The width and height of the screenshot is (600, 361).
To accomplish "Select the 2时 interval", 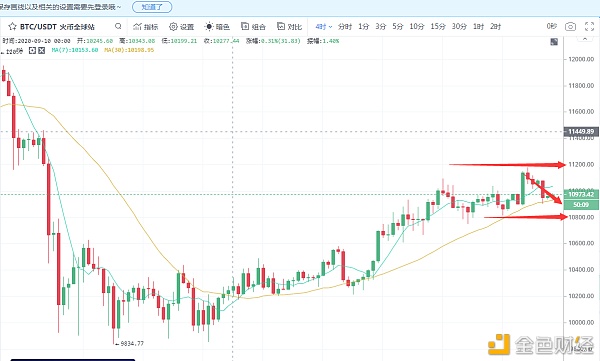I will point(495,26).
